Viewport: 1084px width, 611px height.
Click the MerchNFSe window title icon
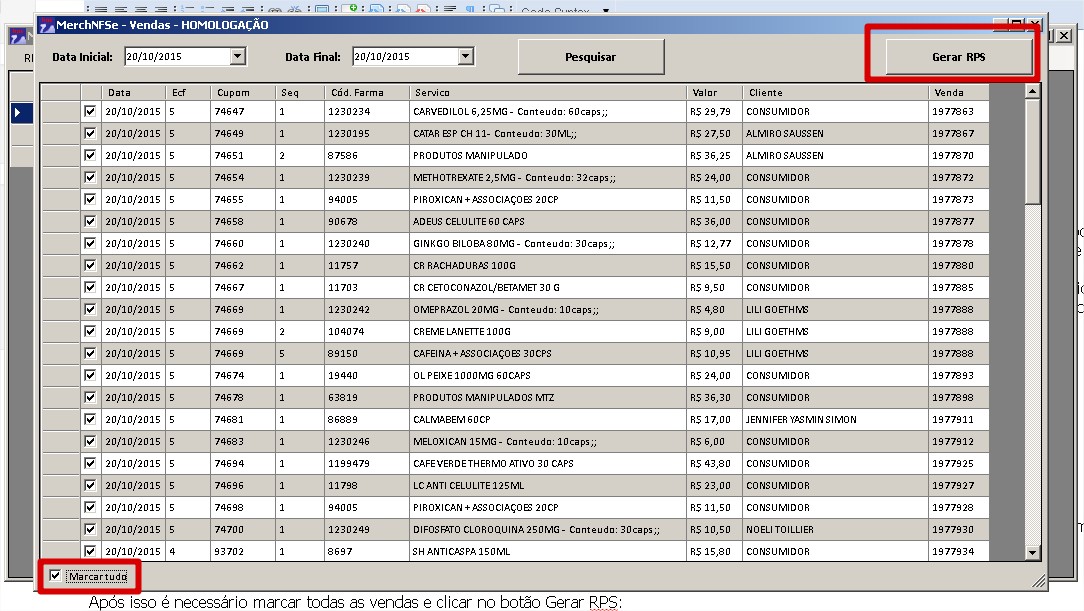[x=47, y=25]
